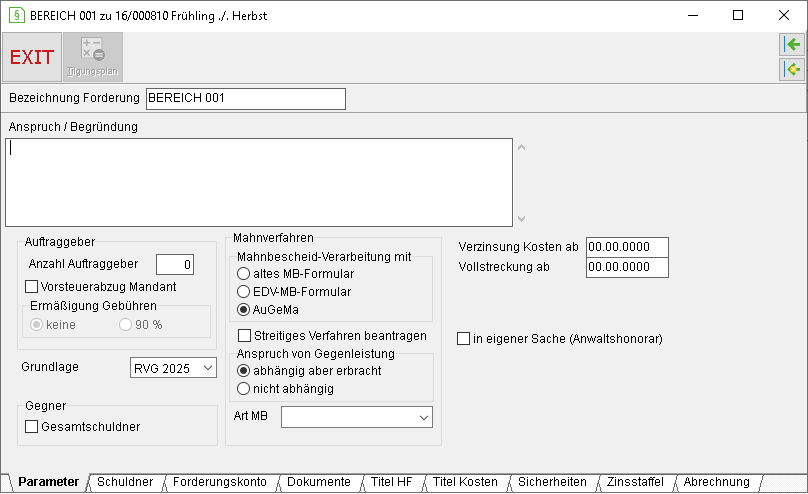
Task: Open the Titel HF tab
Action: [392, 482]
